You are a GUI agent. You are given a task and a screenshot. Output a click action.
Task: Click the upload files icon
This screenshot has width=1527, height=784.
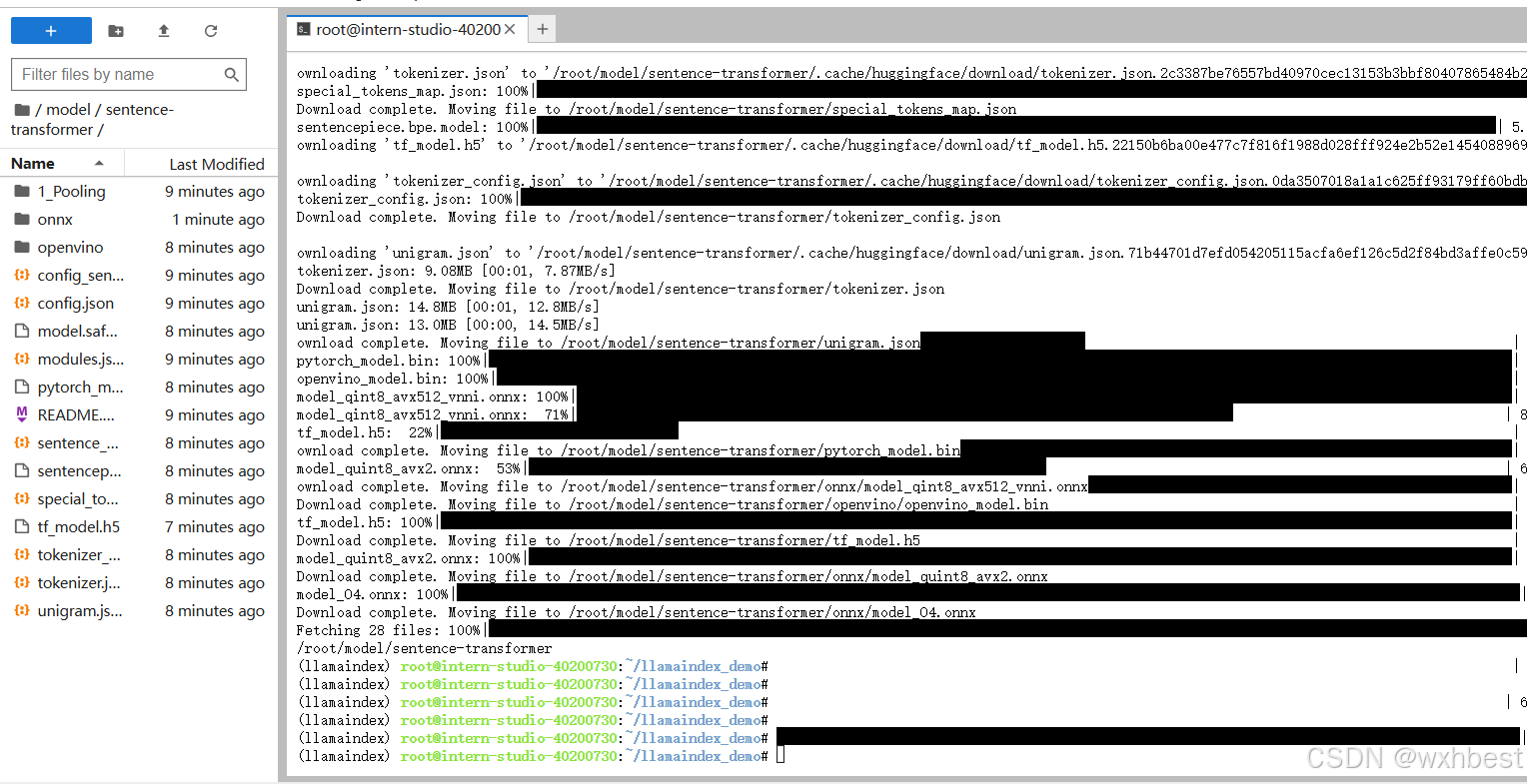(x=163, y=31)
